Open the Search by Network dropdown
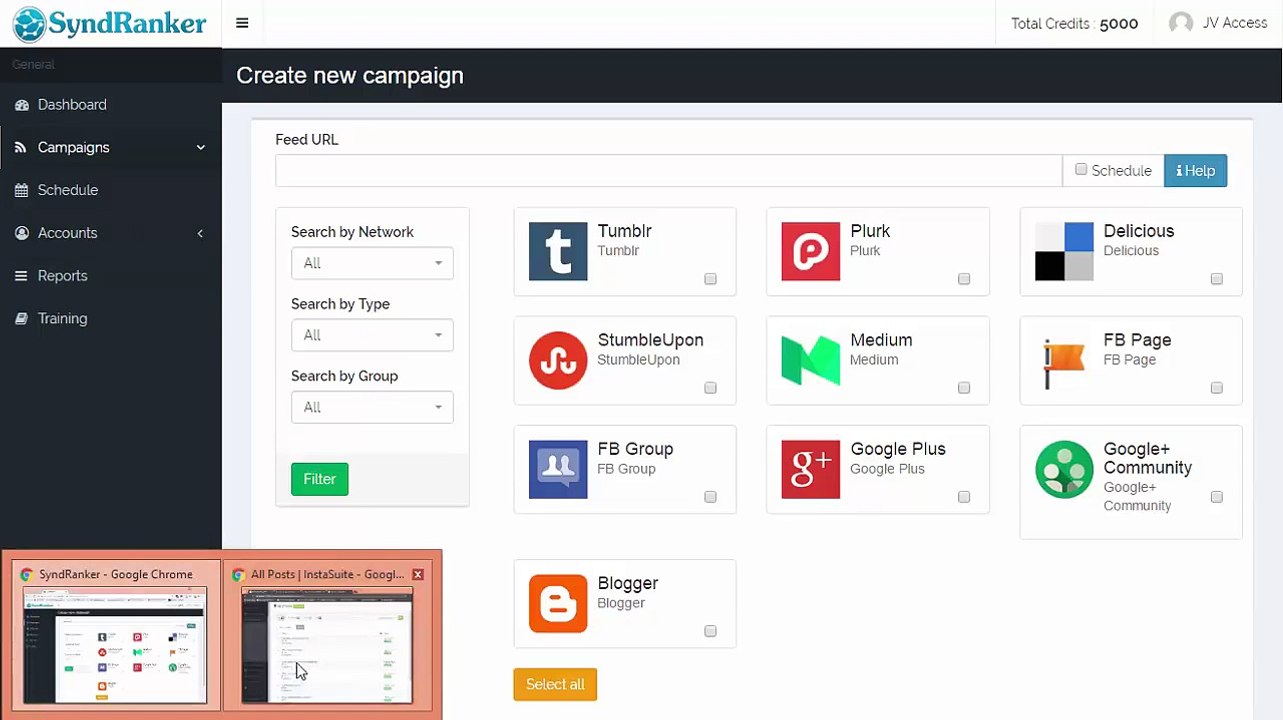This screenshot has height=720, width=1283. click(372, 263)
